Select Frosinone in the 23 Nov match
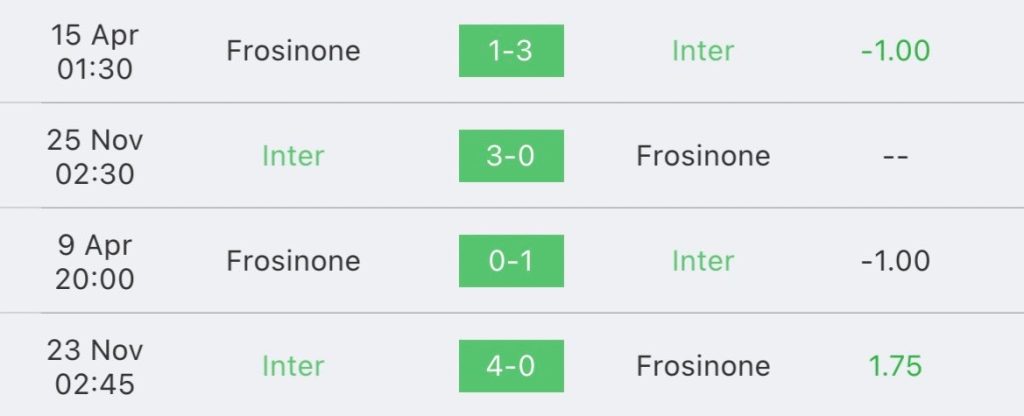The width and height of the screenshot is (1024, 416). point(703,366)
